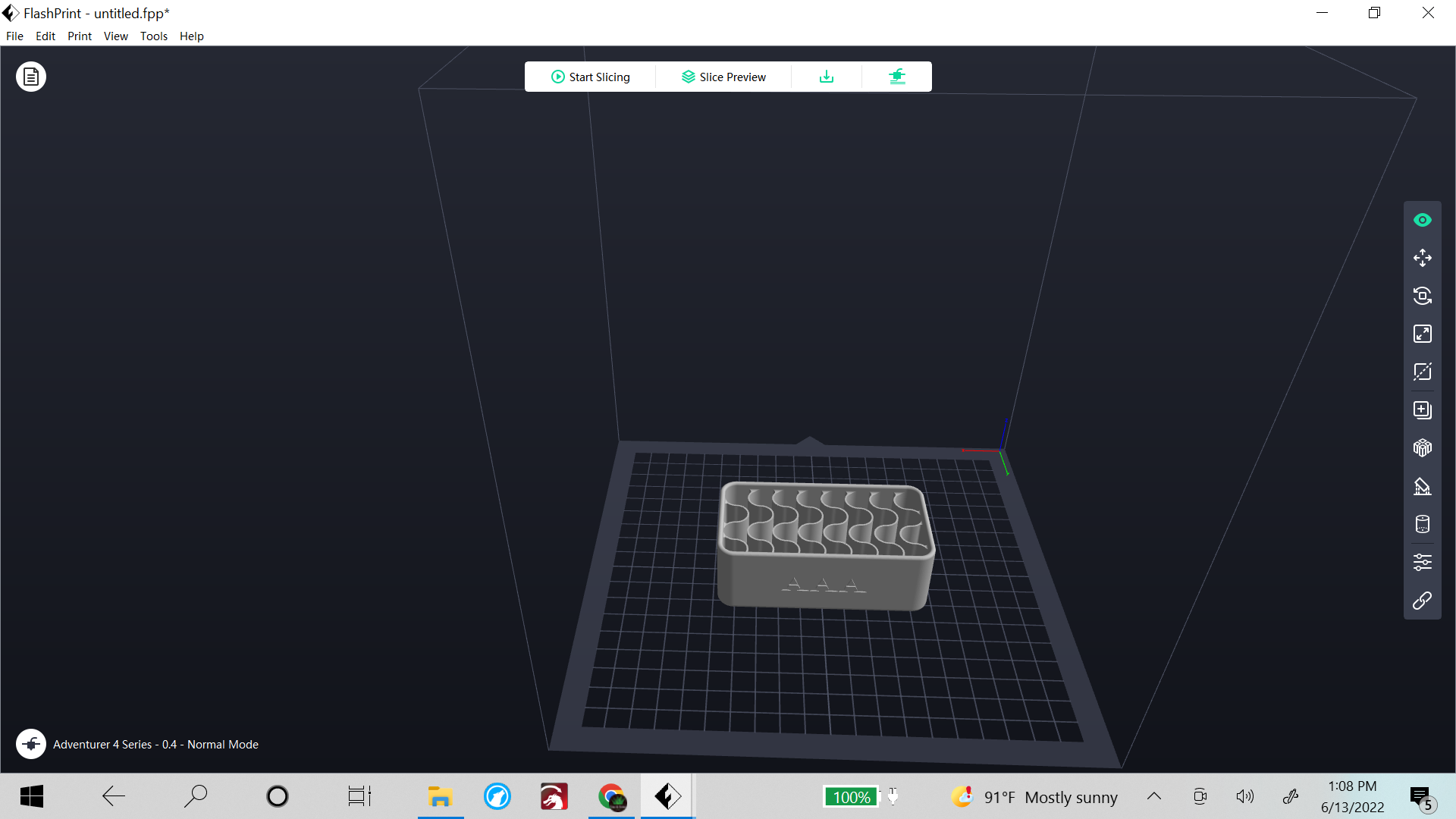Viewport: 1456px width, 819px height.
Task: Select the View eye tool
Action: point(1422,220)
